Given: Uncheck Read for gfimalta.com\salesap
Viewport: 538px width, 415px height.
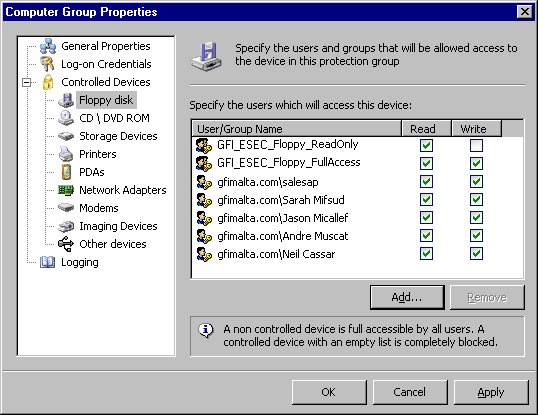Looking at the screenshot, I should [426, 181].
